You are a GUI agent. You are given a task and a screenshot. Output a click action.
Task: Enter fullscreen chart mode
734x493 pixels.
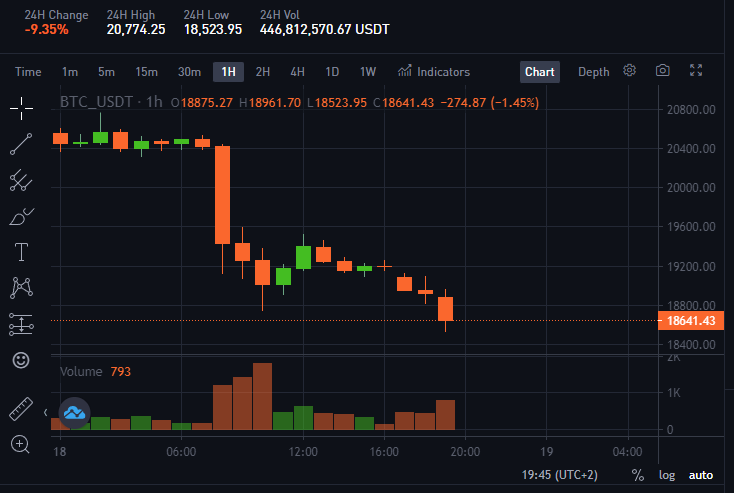(x=696, y=70)
